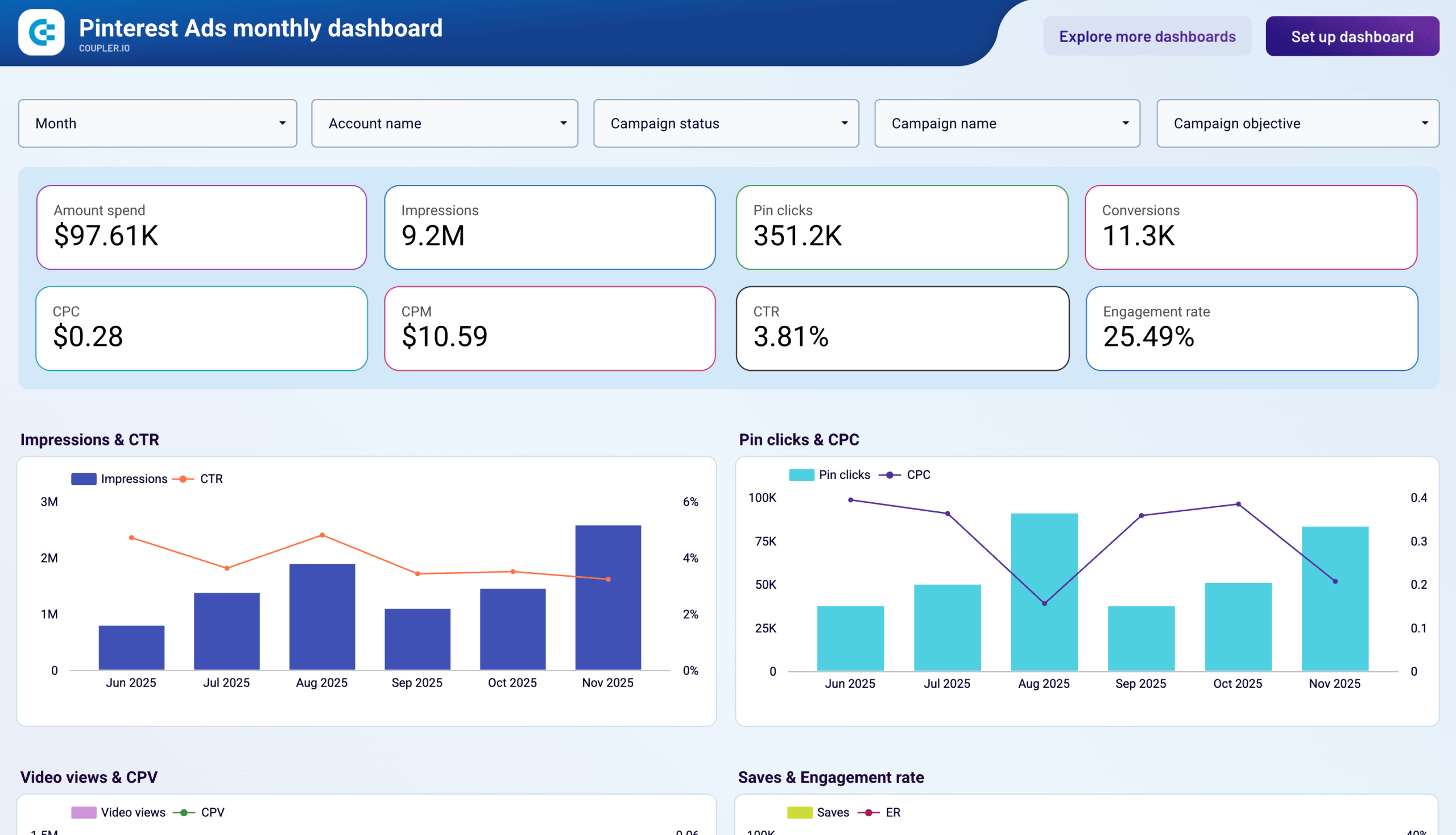Click the Conversions KPI card
The width and height of the screenshot is (1456, 835).
pyautogui.click(x=1252, y=227)
